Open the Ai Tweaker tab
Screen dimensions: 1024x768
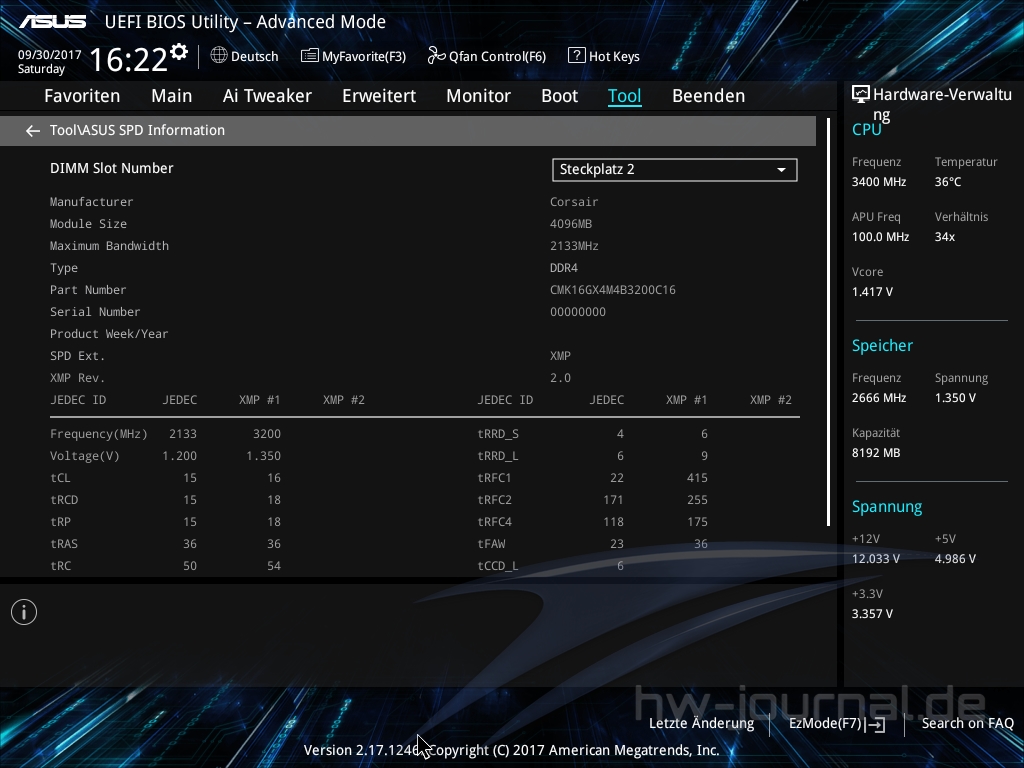(267, 96)
